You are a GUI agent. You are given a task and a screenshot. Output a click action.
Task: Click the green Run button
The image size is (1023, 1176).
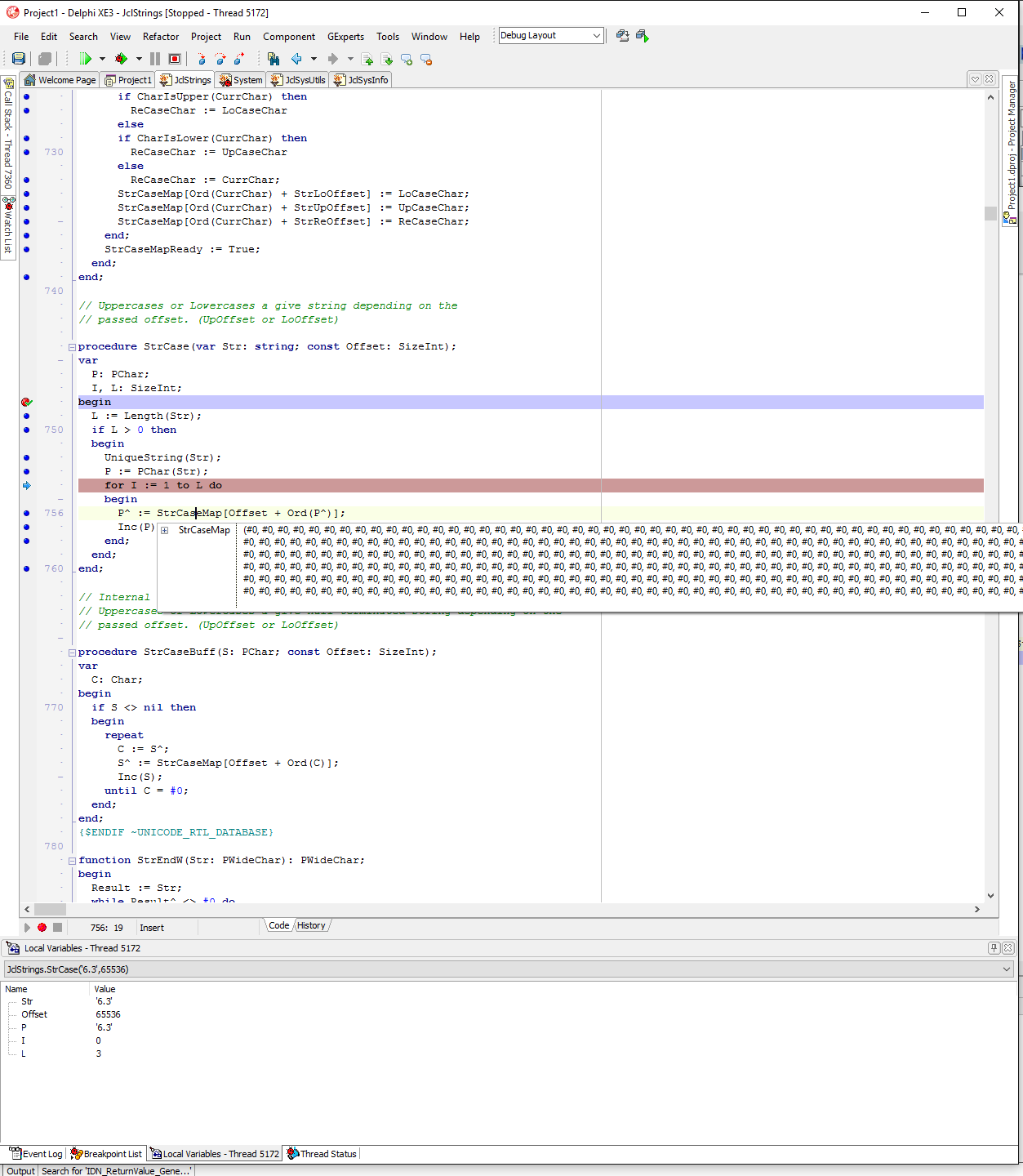click(x=85, y=59)
